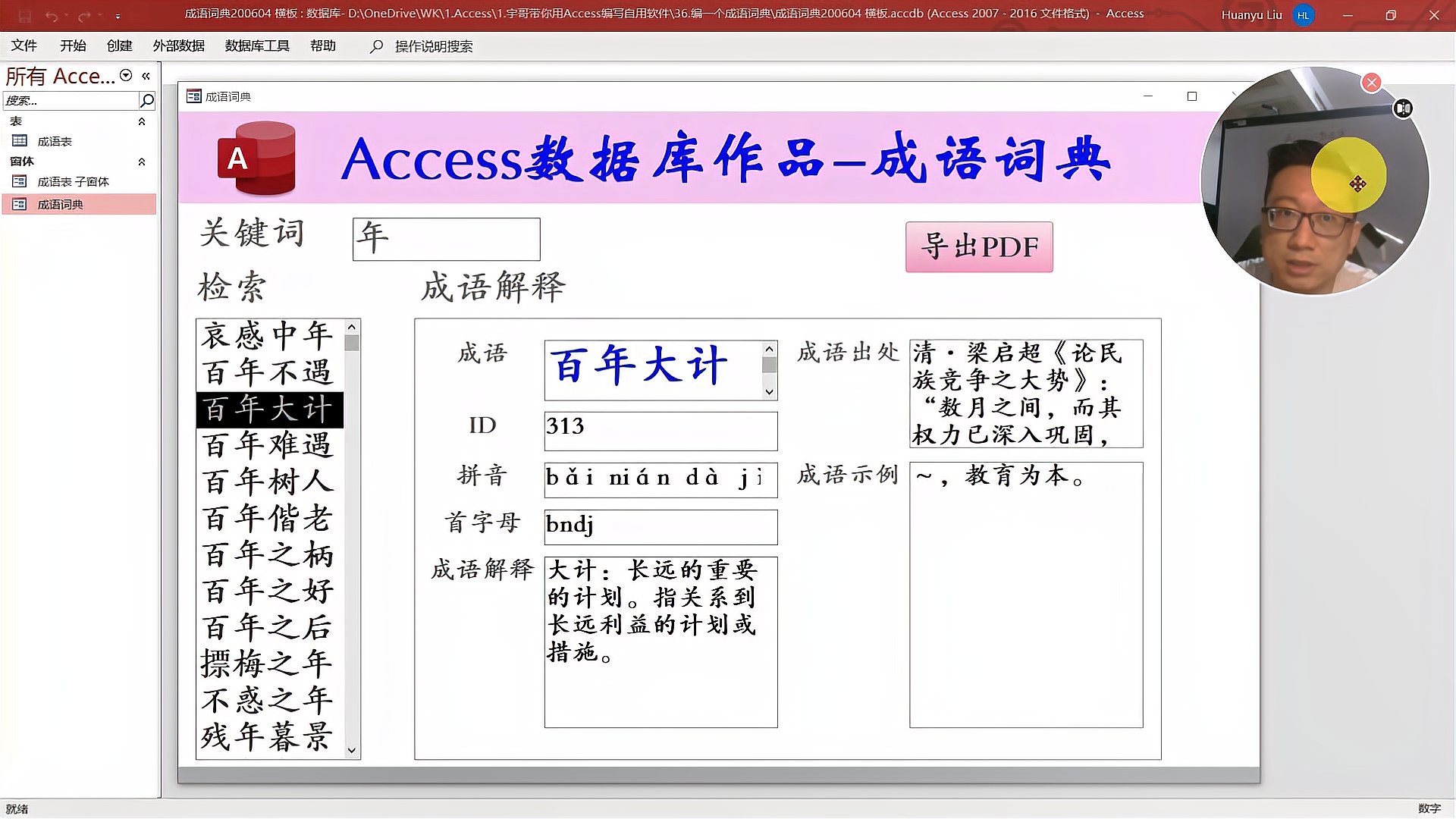Click the magnifier icon in navigation search
The width and height of the screenshot is (1456, 819).
point(147,100)
